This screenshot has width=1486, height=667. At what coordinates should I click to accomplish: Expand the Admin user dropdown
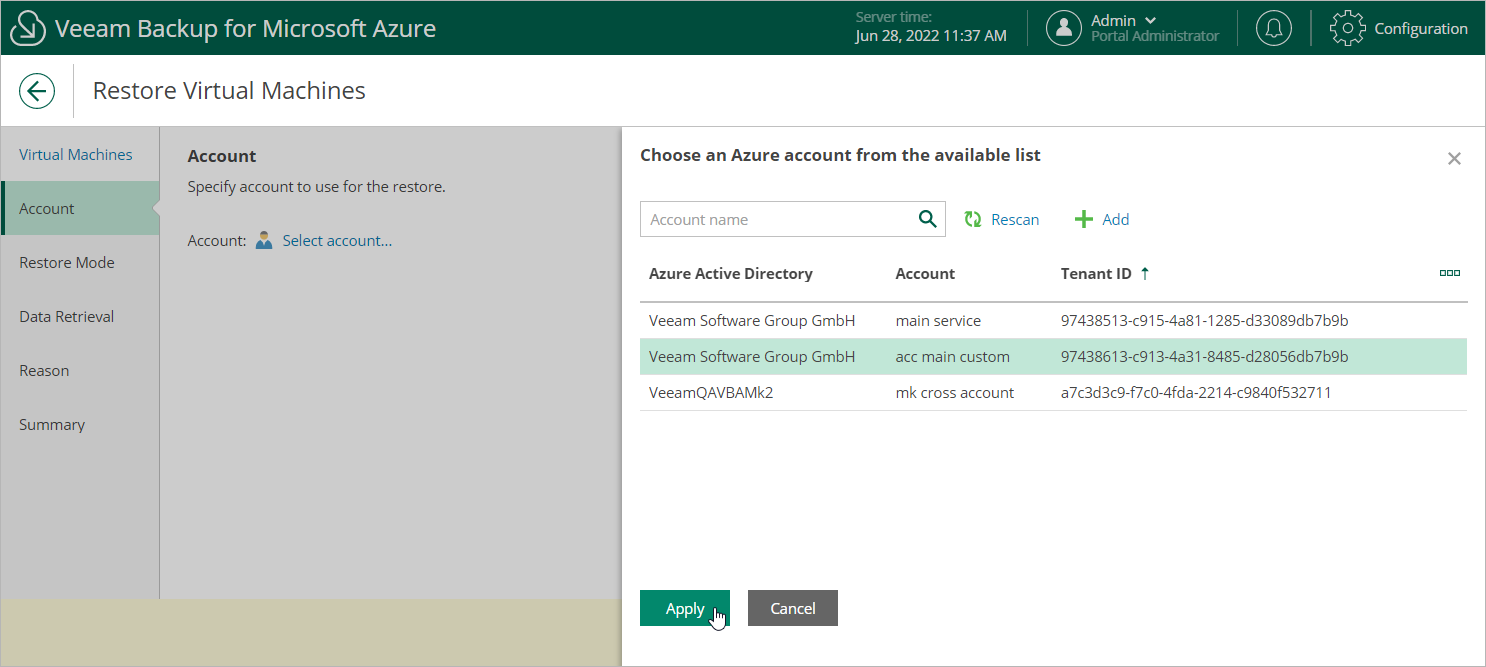click(1150, 20)
